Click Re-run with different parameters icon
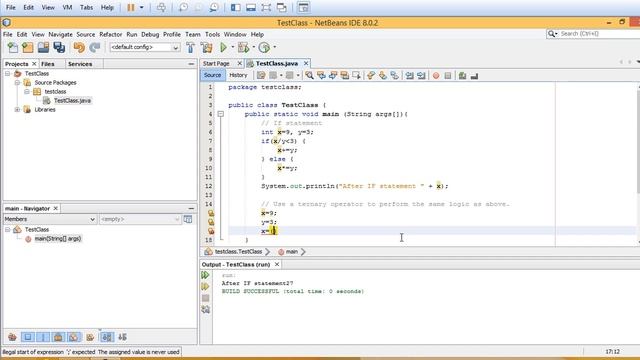The width and height of the screenshot is (640, 360). [x=205, y=287]
